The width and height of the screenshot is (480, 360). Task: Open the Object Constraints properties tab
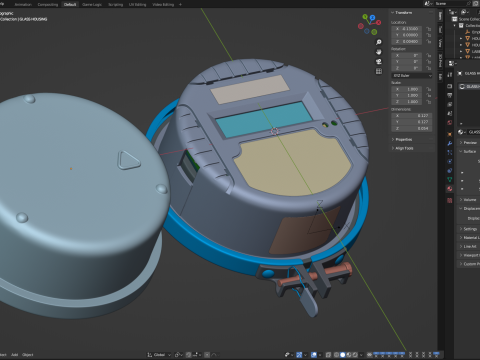point(450,170)
